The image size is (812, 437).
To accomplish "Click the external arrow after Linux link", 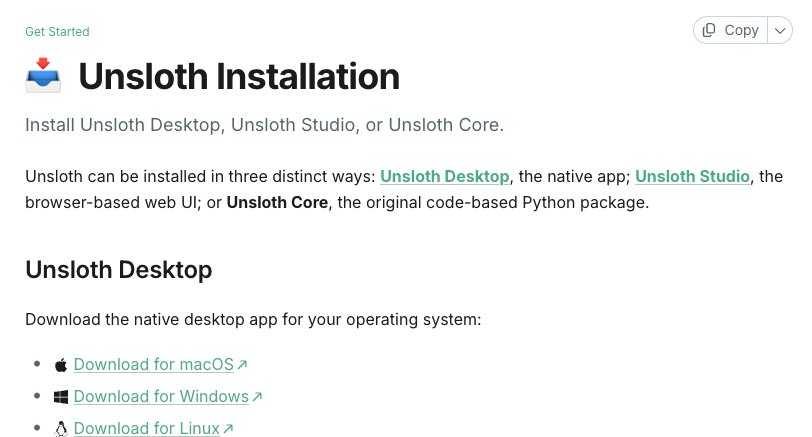I will (228, 429).
